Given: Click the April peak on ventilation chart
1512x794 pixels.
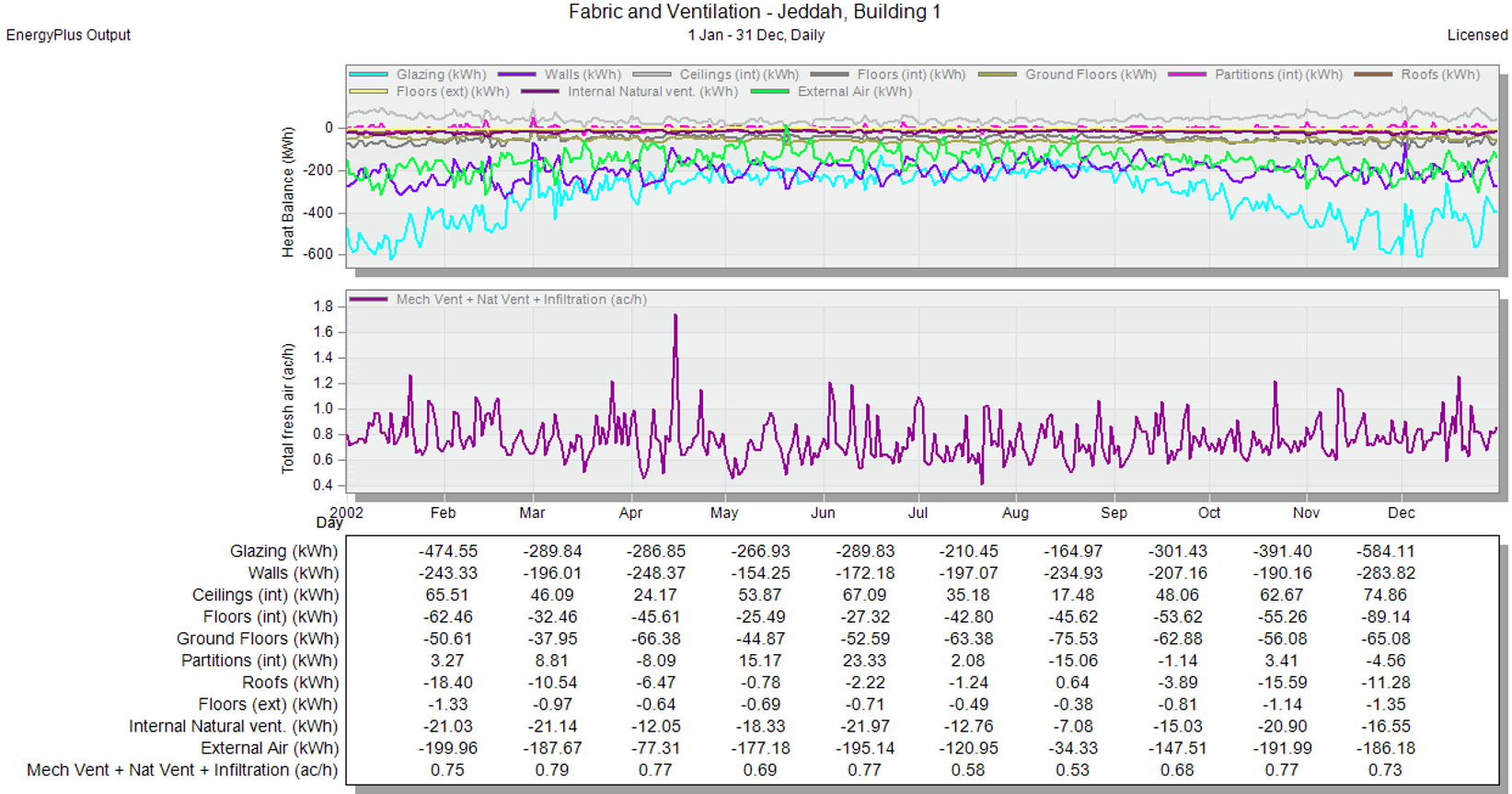Looking at the screenshot, I should [675, 317].
